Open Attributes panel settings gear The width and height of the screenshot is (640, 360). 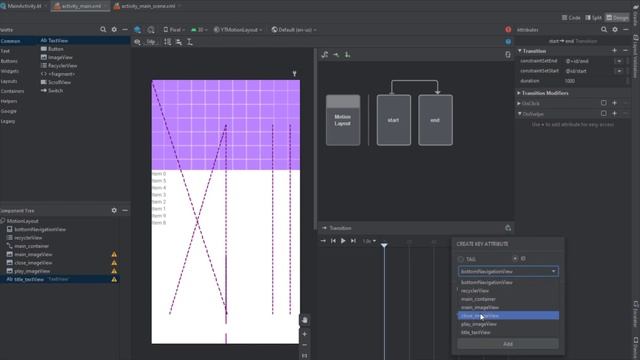coord(615,29)
